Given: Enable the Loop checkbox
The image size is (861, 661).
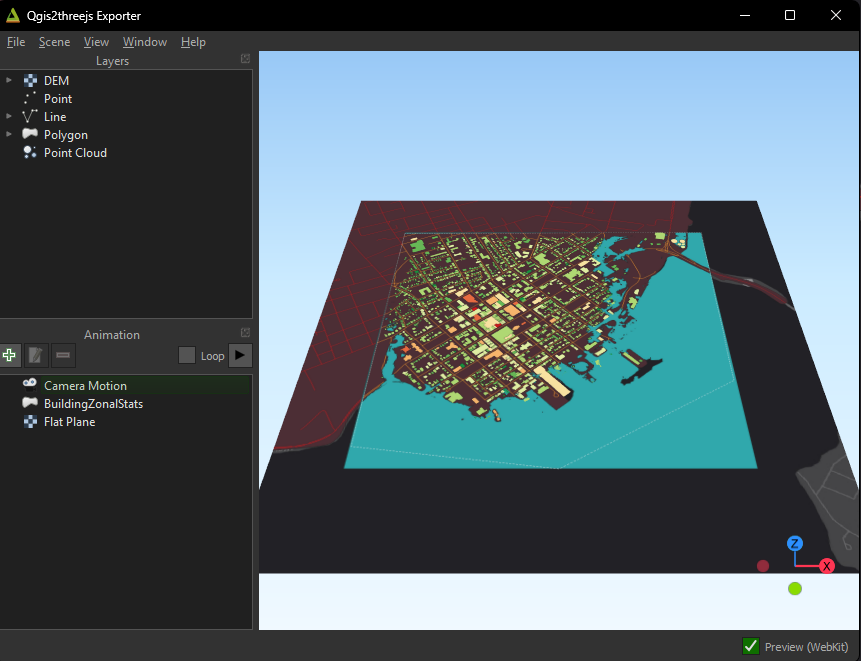Looking at the screenshot, I should [187, 355].
